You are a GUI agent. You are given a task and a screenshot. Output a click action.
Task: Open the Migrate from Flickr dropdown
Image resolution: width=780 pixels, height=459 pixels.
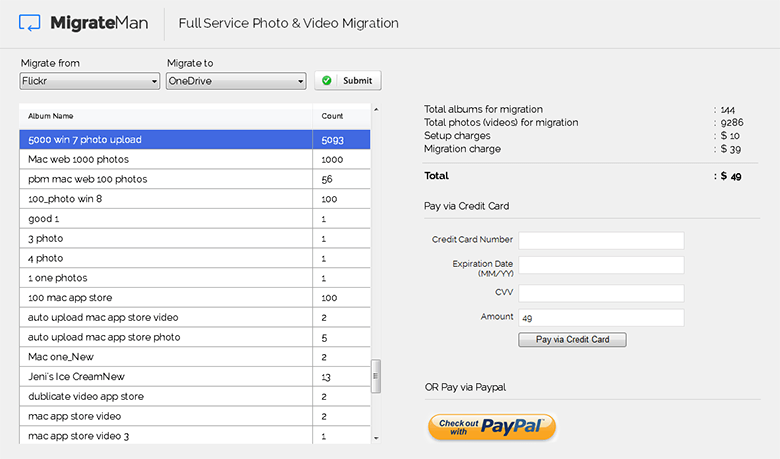[90, 81]
